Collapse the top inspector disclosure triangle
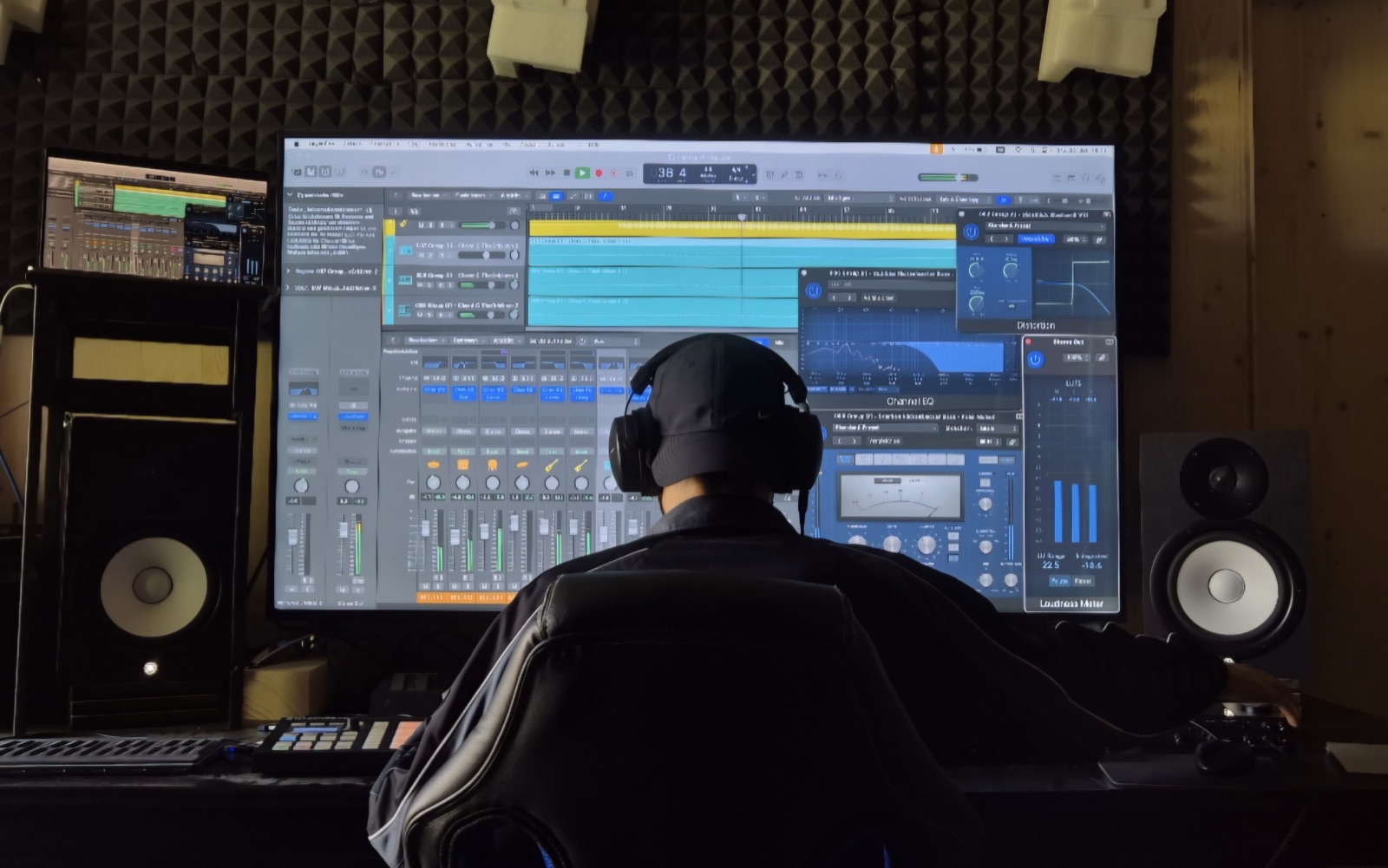 coord(290,196)
